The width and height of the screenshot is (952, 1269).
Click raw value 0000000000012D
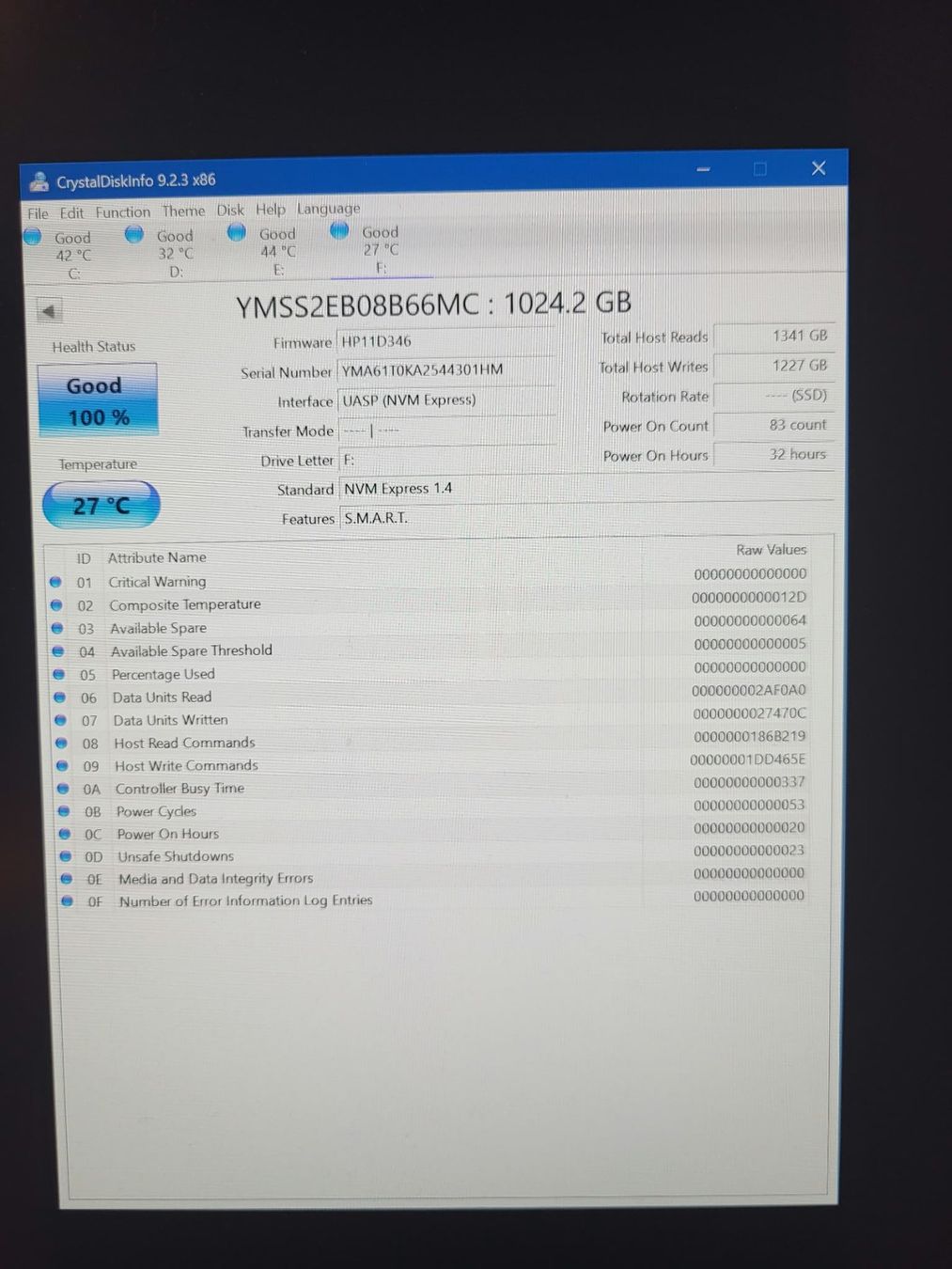click(x=749, y=597)
